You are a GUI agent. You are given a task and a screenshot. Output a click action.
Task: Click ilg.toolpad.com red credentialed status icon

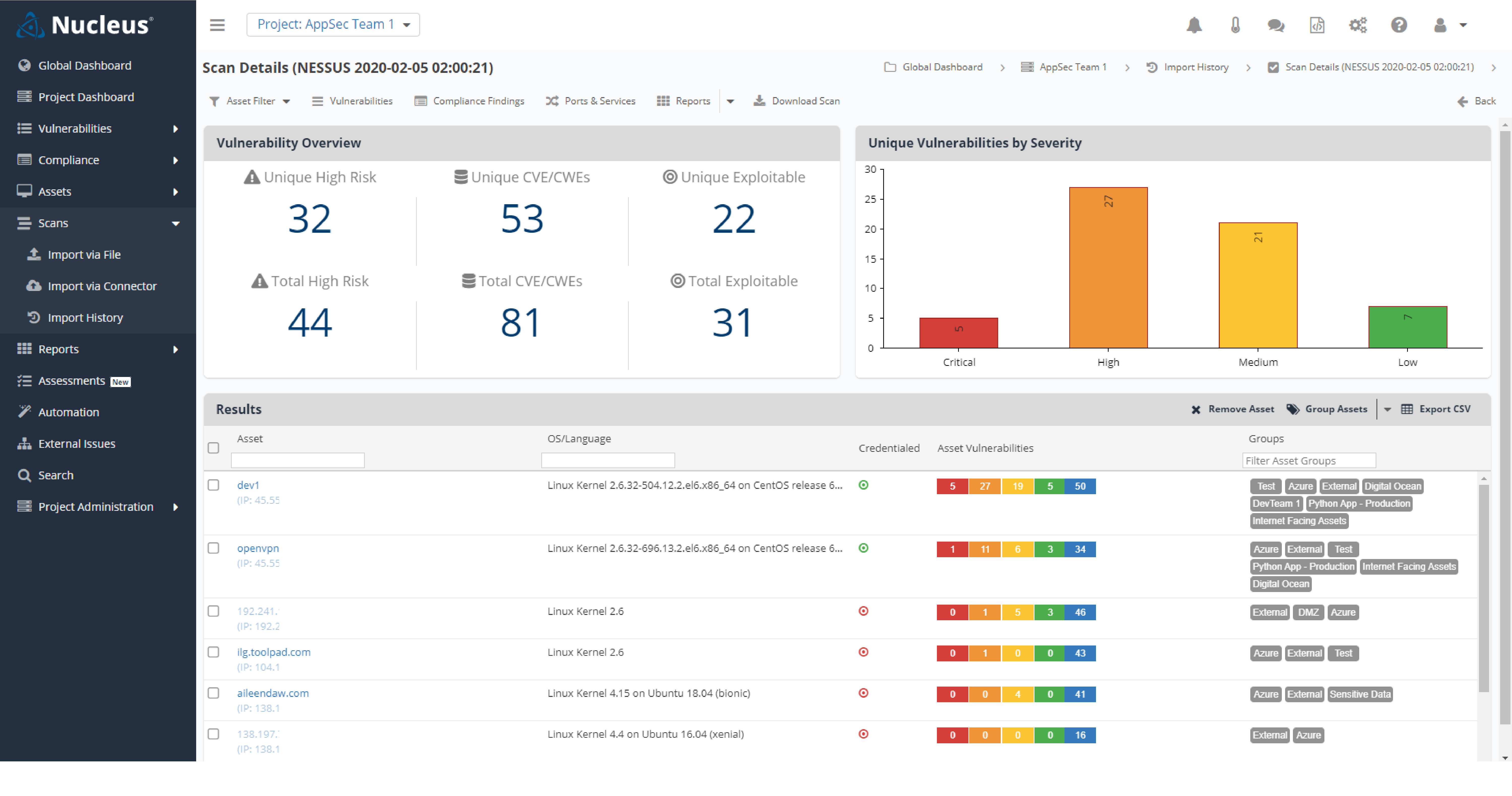pos(864,652)
